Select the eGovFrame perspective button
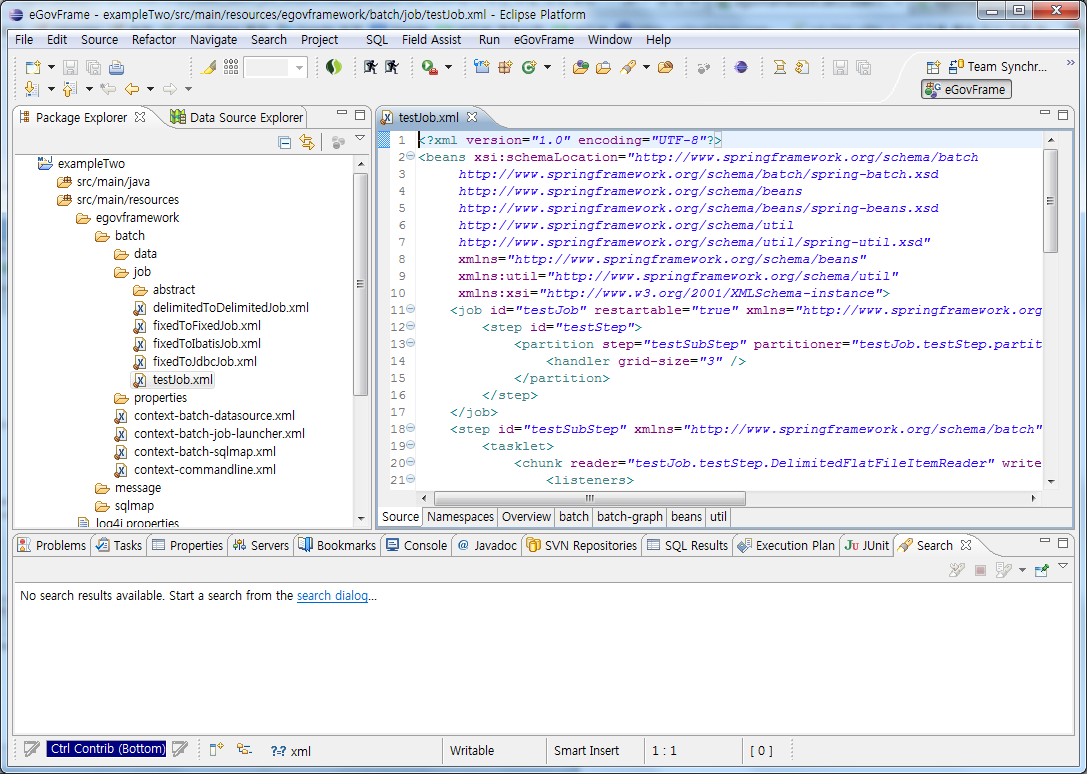Screen dimensions: 1087x774 pos(966,89)
